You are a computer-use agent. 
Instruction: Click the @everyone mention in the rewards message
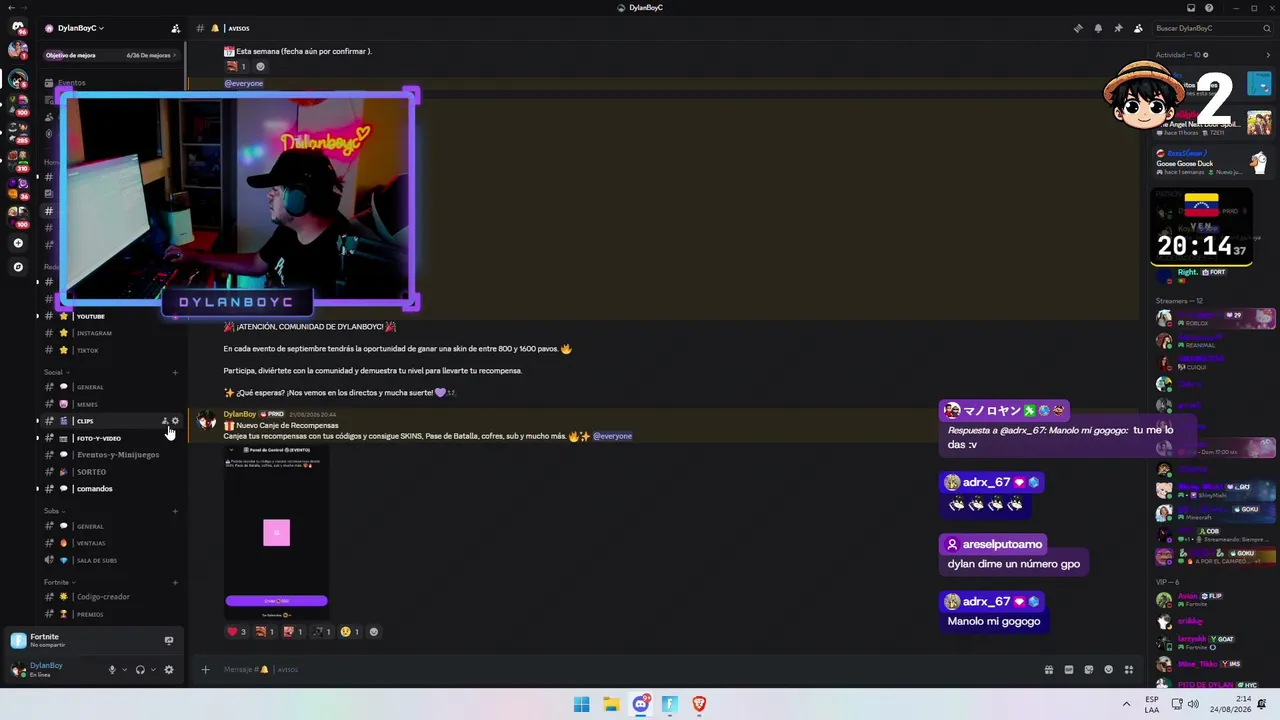tap(612, 436)
